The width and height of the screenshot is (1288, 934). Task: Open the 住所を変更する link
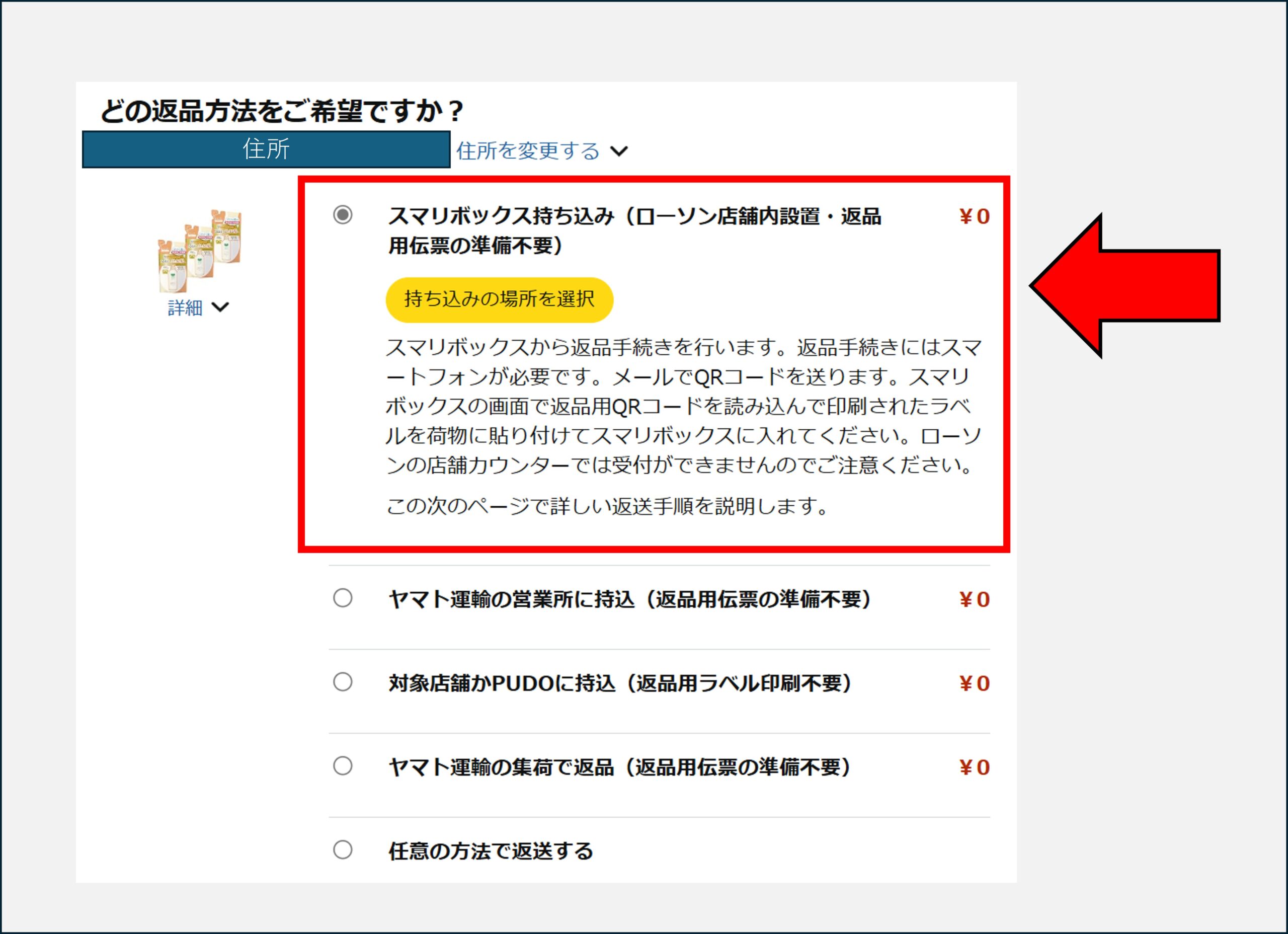point(528,150)
